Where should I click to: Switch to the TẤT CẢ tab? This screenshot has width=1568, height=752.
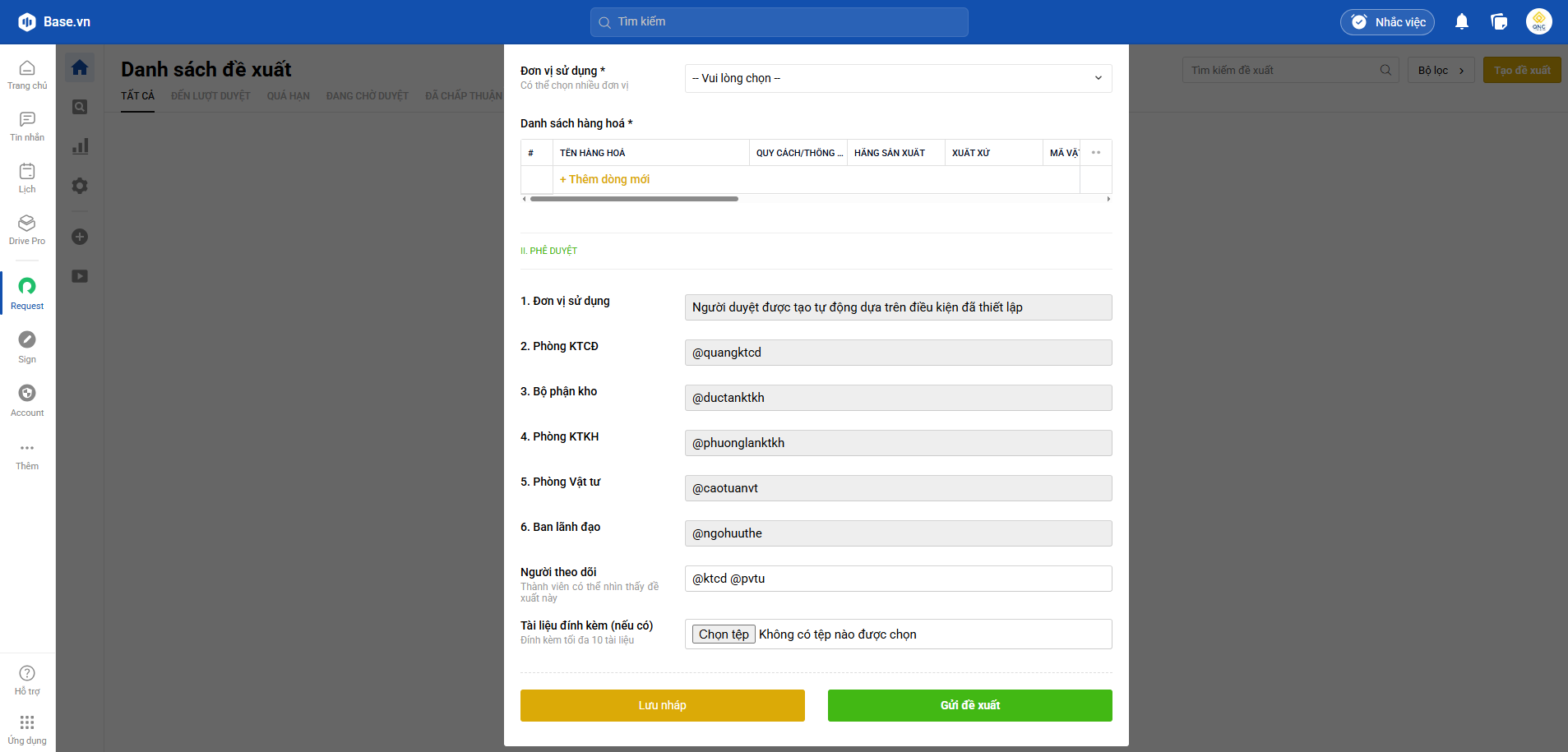(137, 96)
